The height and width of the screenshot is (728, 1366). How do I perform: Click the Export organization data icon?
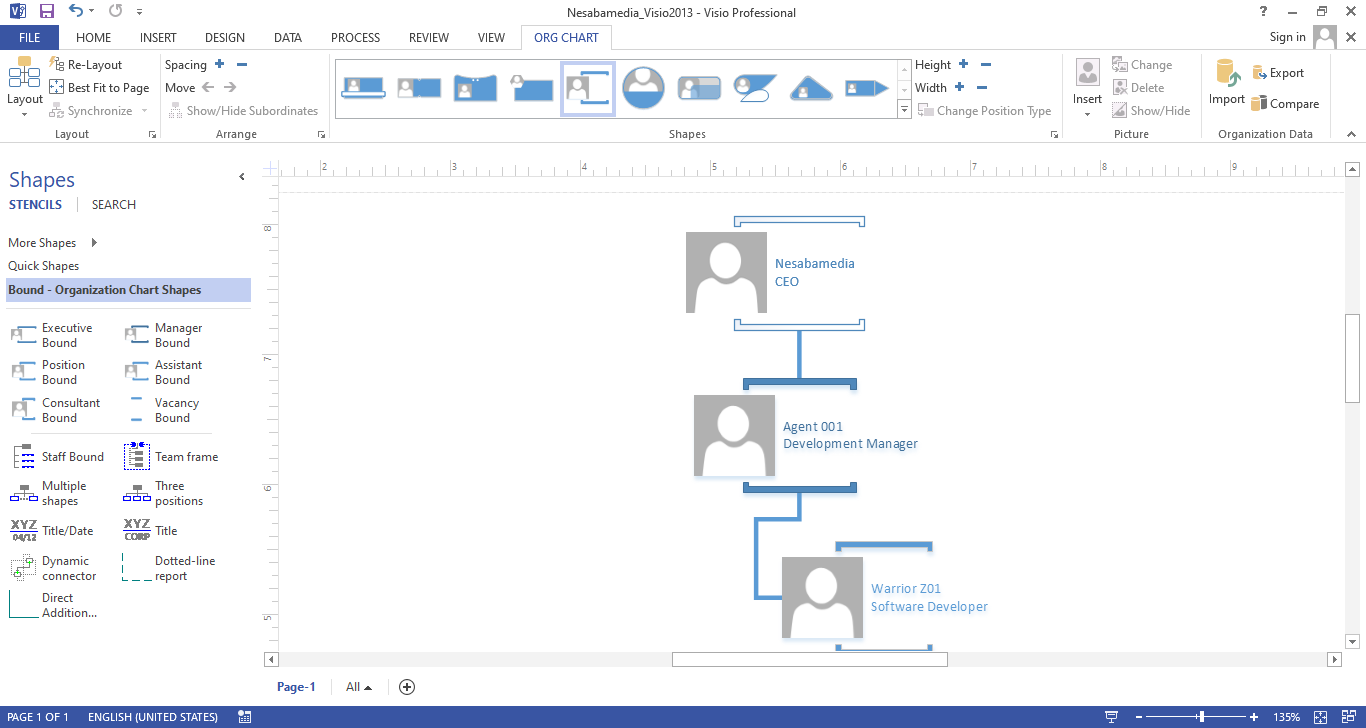pyautogui.click(x=1260, y=73)
